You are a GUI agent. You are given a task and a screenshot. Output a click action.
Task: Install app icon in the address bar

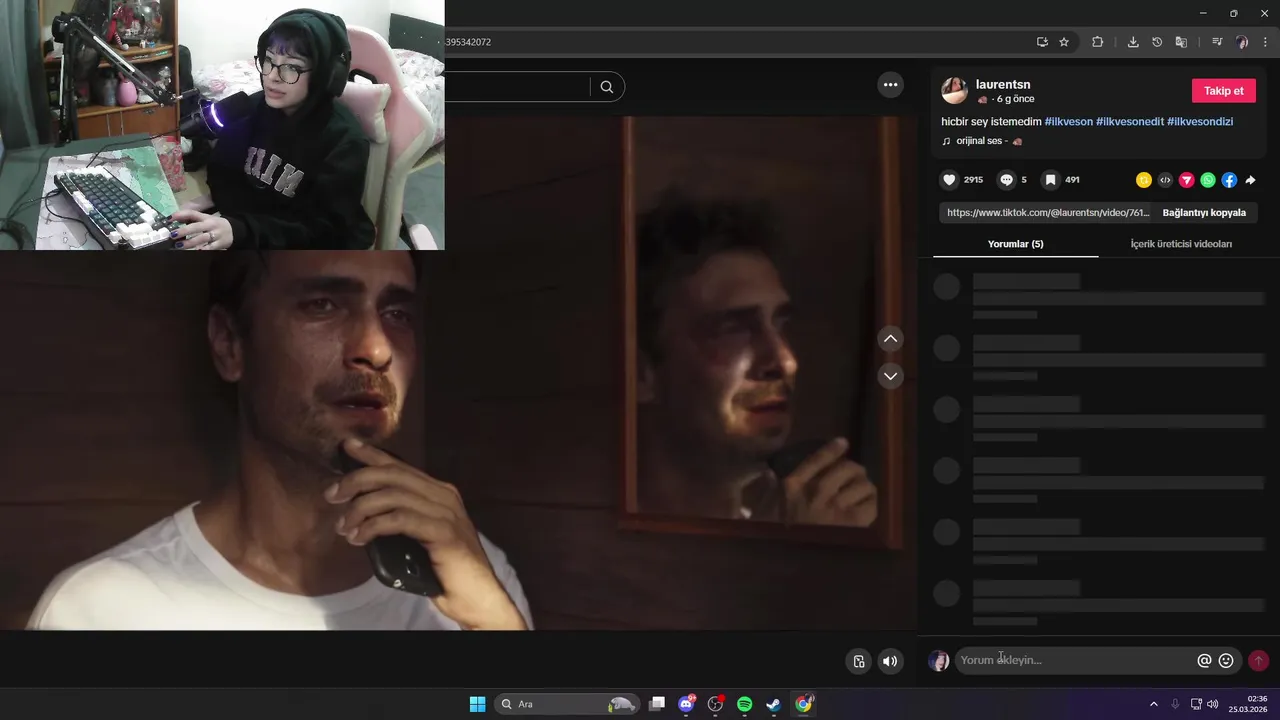1042,42
